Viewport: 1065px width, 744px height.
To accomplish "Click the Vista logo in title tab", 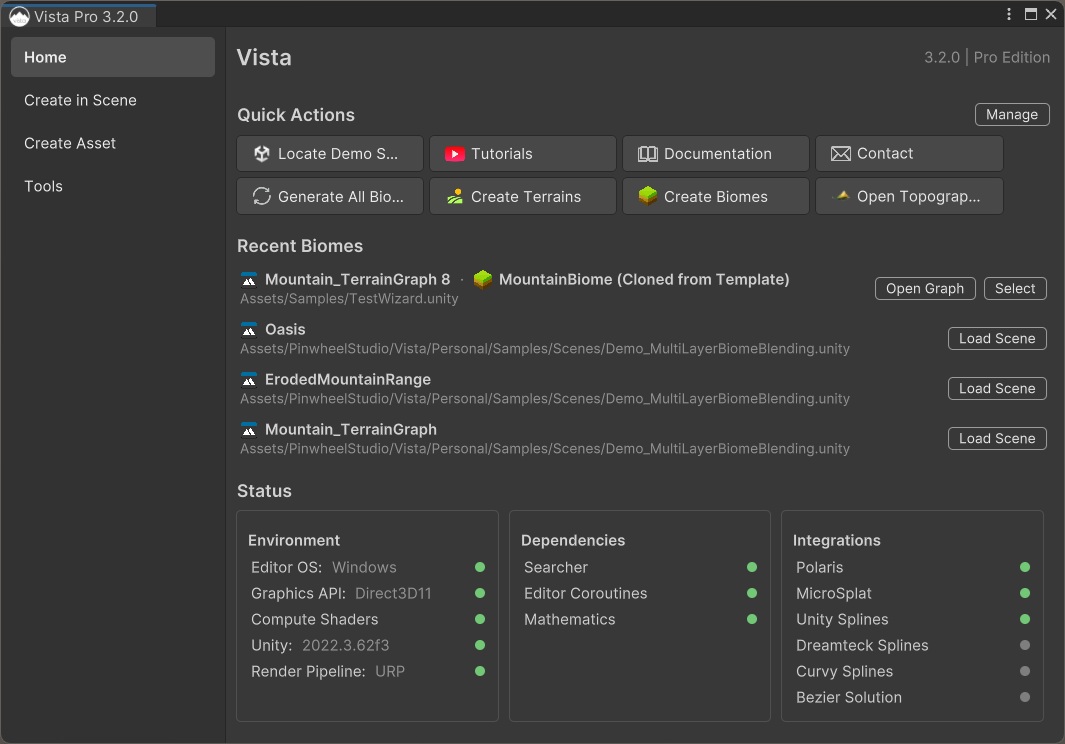I will coord(19,17).
